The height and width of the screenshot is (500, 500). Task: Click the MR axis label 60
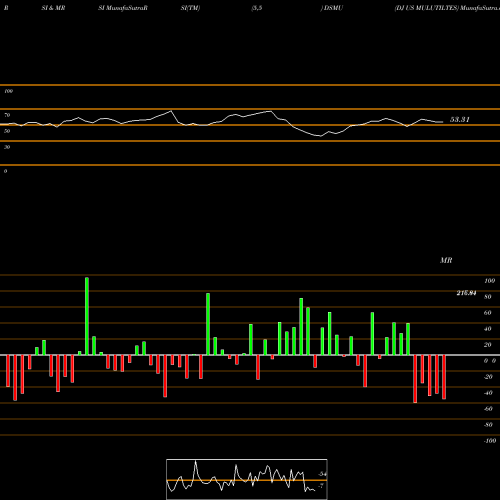coord(488,313)
